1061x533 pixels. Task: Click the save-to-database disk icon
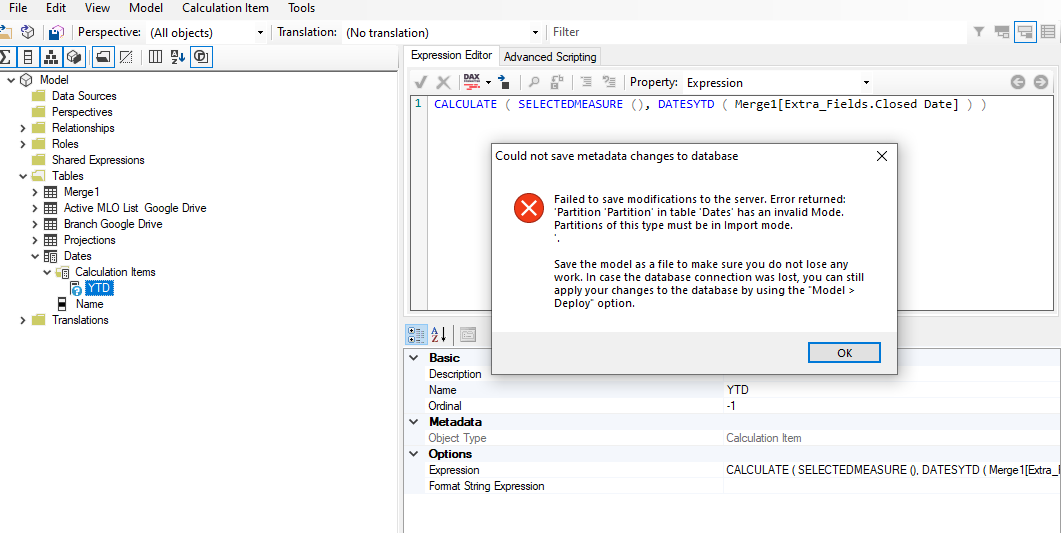coord(57,32)
